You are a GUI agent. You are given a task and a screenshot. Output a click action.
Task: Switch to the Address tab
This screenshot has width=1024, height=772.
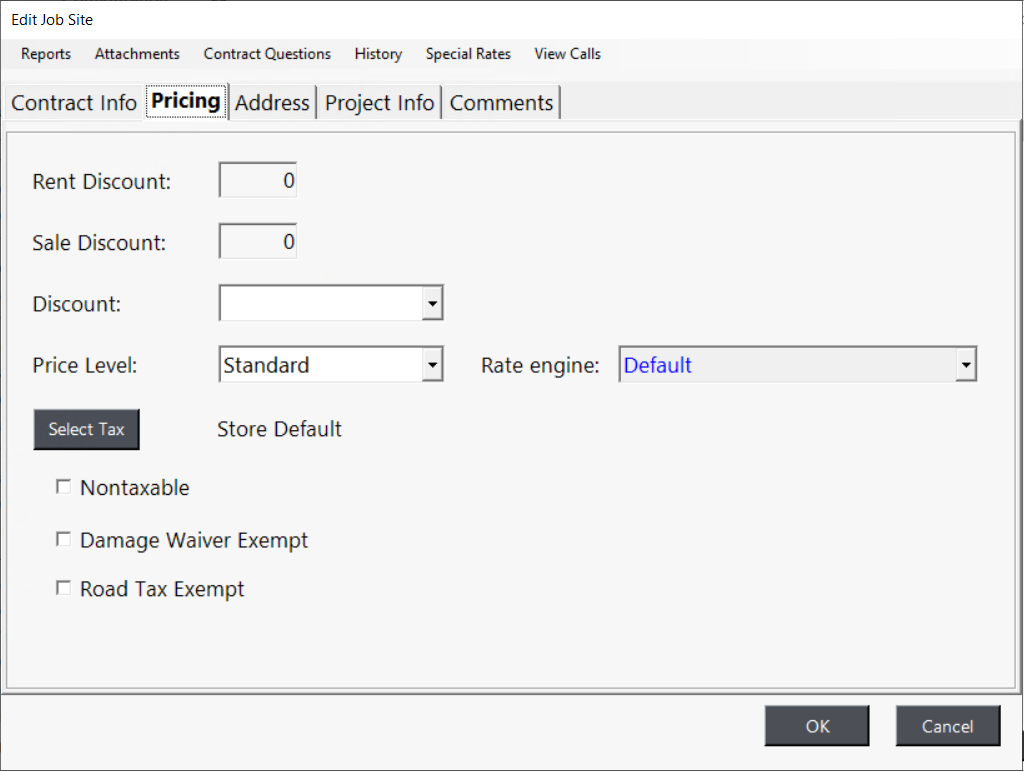pos(272,103)
